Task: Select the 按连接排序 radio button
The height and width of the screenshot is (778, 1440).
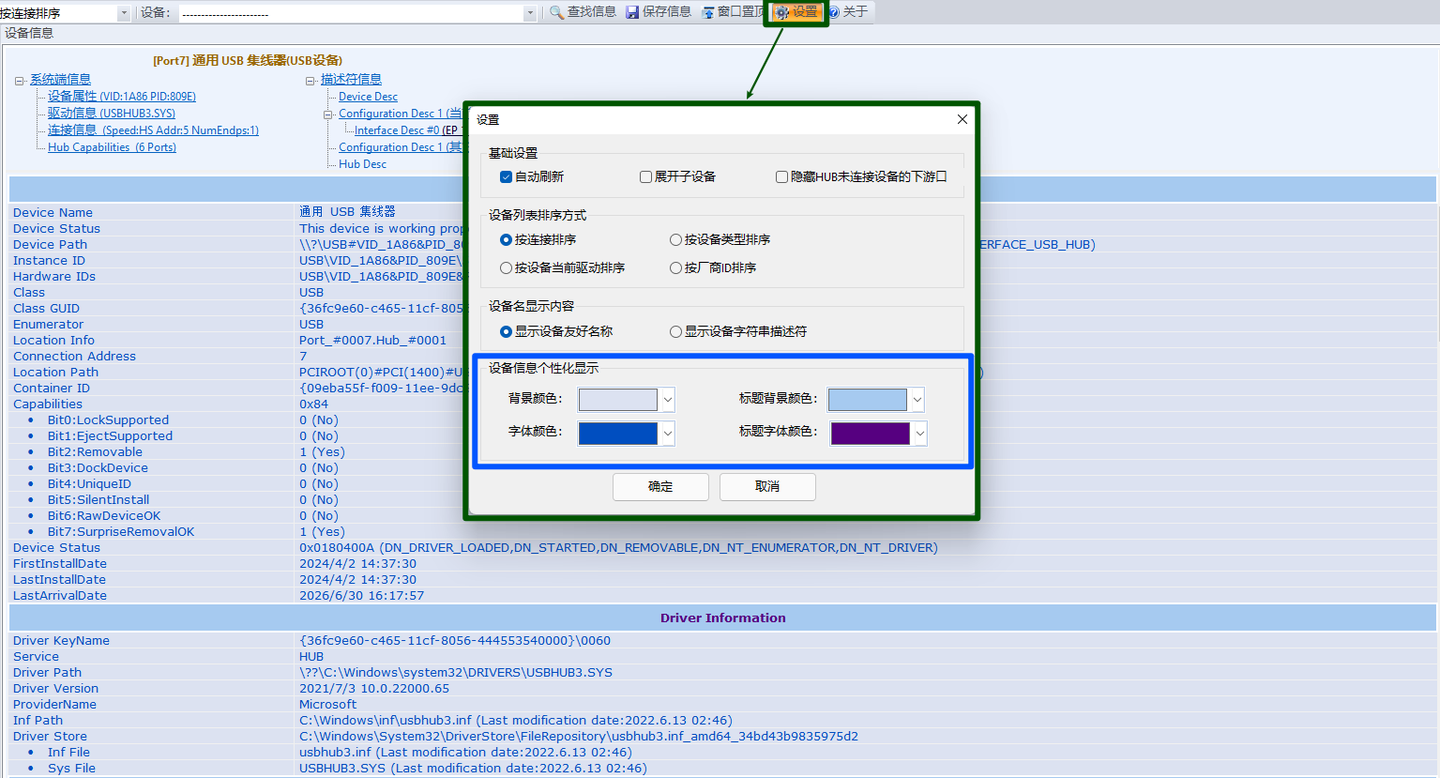Action: 506,240
